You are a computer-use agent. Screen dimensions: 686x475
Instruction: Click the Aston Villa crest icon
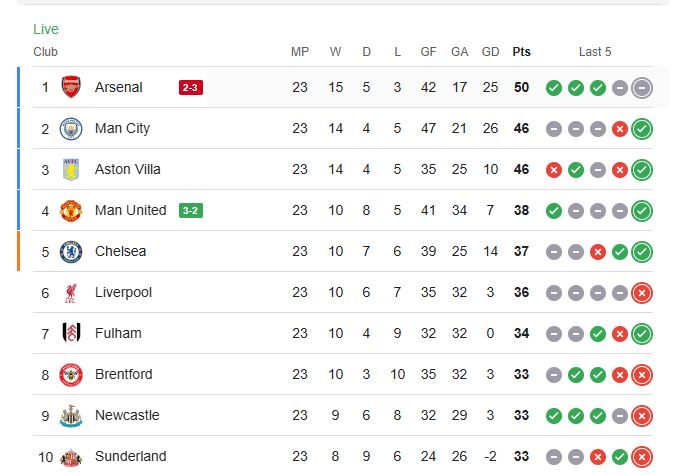pyautogui.click(x=71, y=169)
